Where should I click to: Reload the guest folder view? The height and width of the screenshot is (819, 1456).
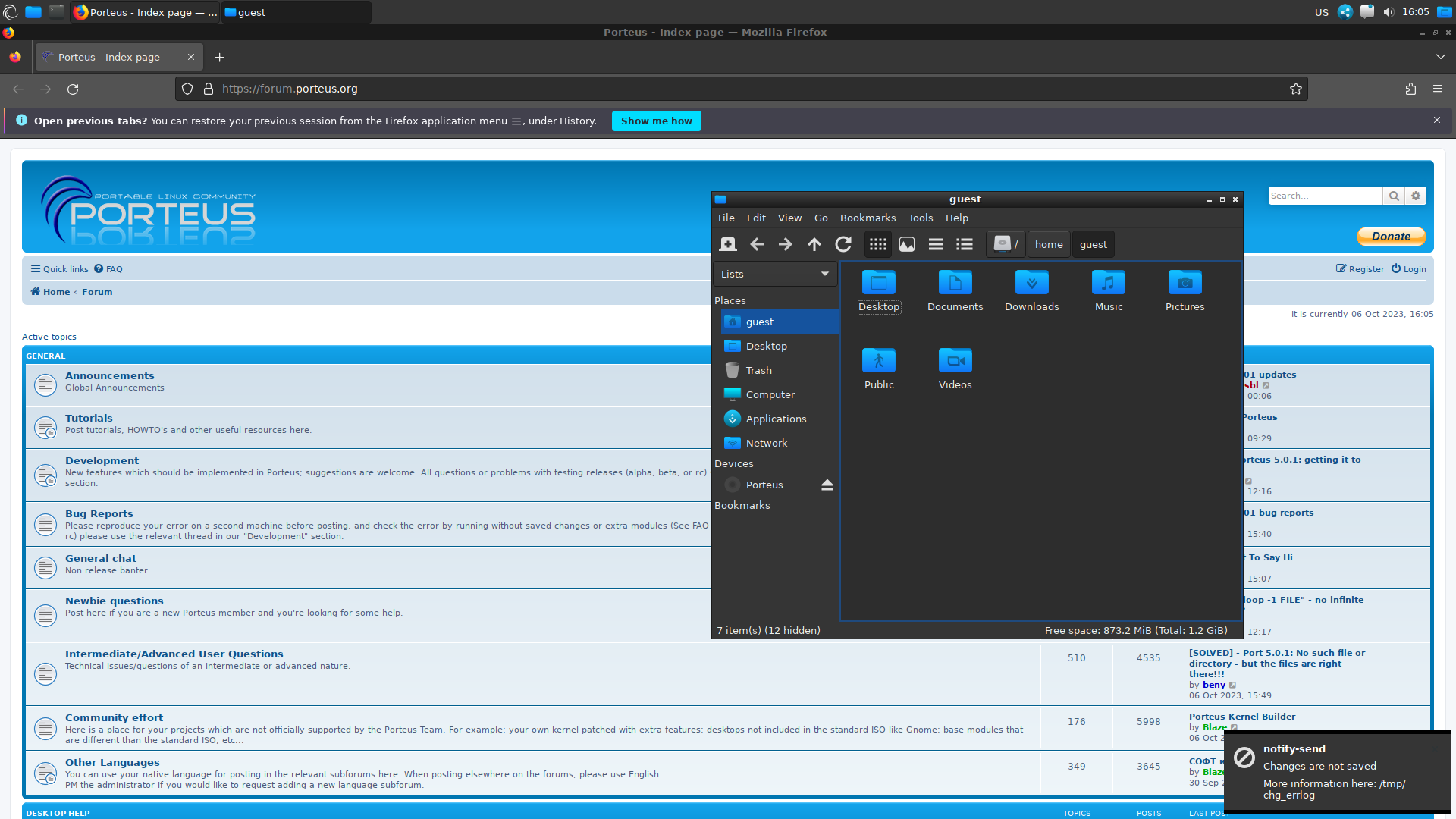pos(843,244)
